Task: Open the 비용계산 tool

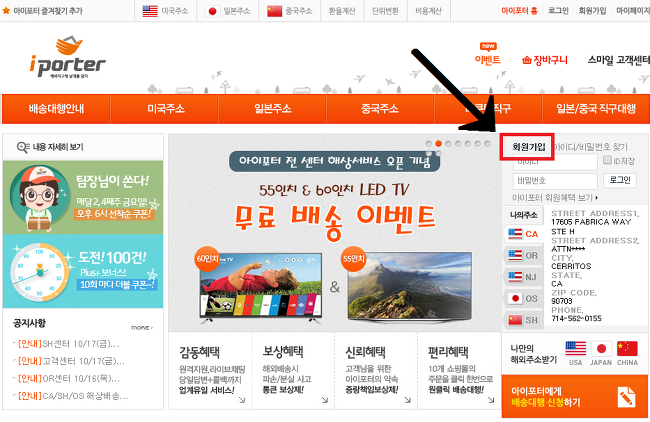Action: (x=429, y=11)
